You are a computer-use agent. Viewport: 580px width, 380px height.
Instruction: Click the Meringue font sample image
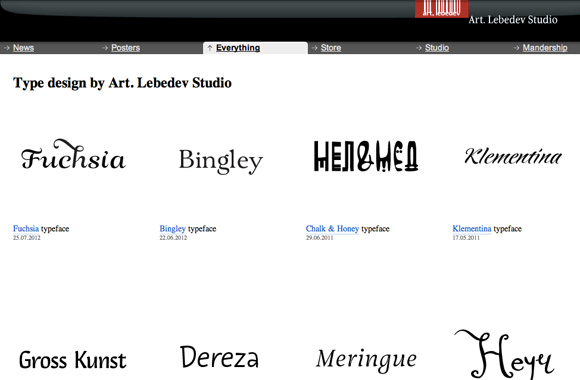pyautogui.click(x=366, y=360)
